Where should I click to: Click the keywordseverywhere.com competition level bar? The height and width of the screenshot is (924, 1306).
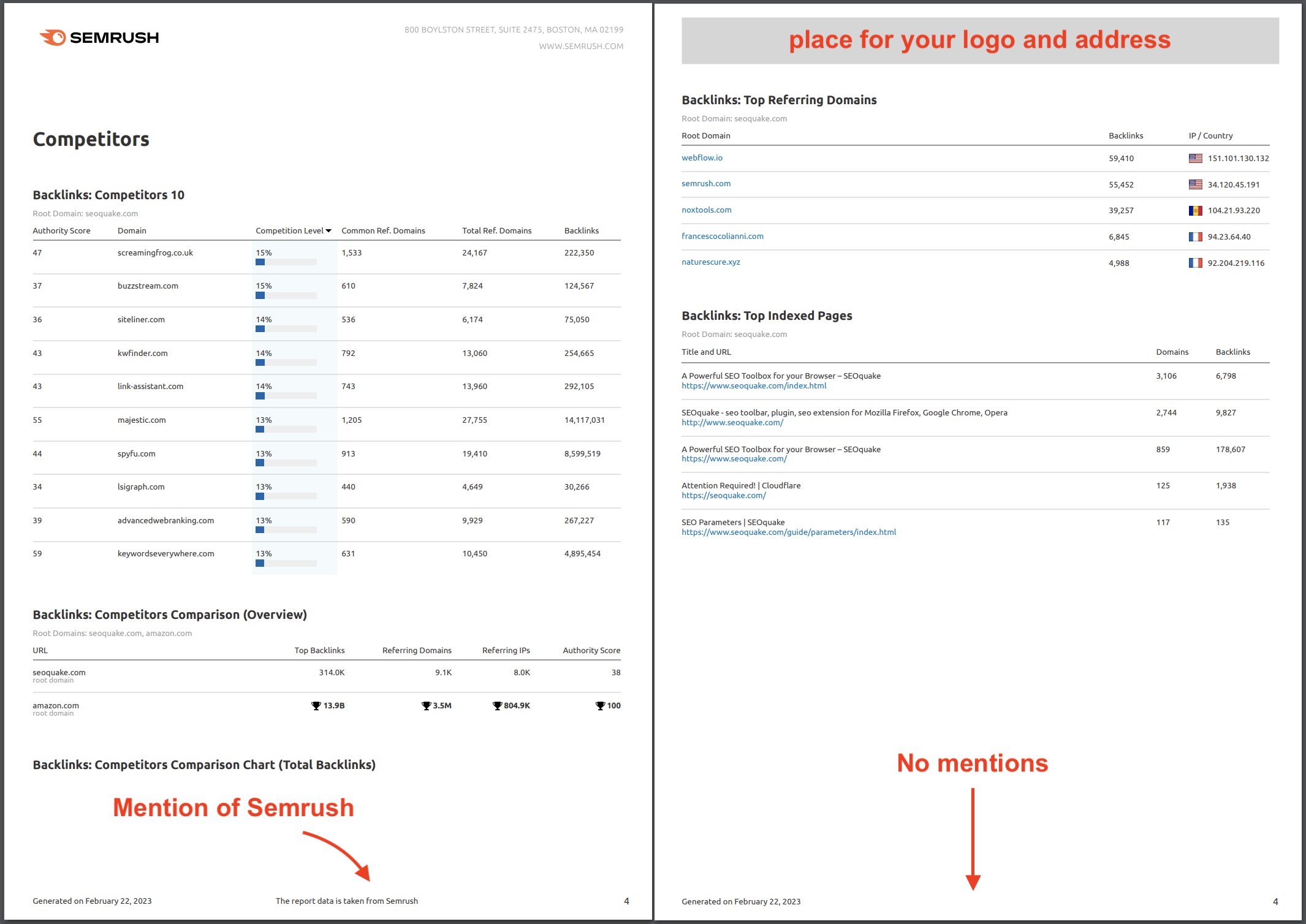tap(286, 563)
